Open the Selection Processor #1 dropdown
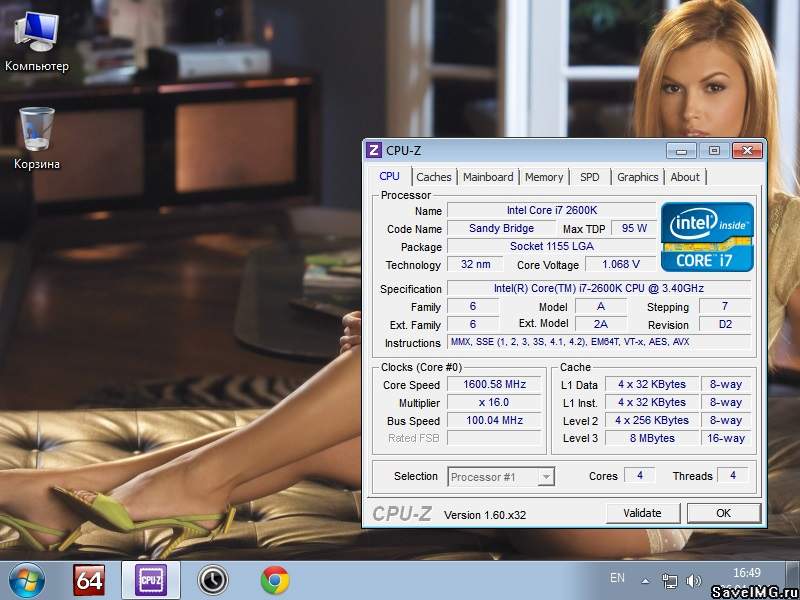 click(501, 477)
